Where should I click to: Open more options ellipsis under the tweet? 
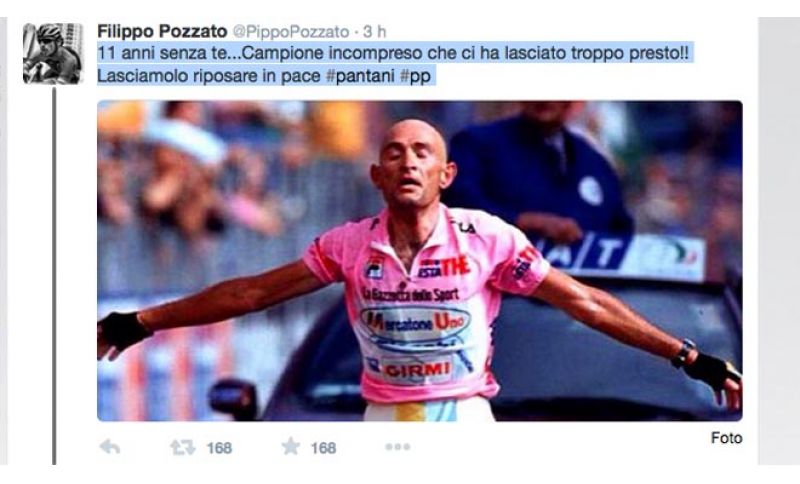(x=397, y=447)
